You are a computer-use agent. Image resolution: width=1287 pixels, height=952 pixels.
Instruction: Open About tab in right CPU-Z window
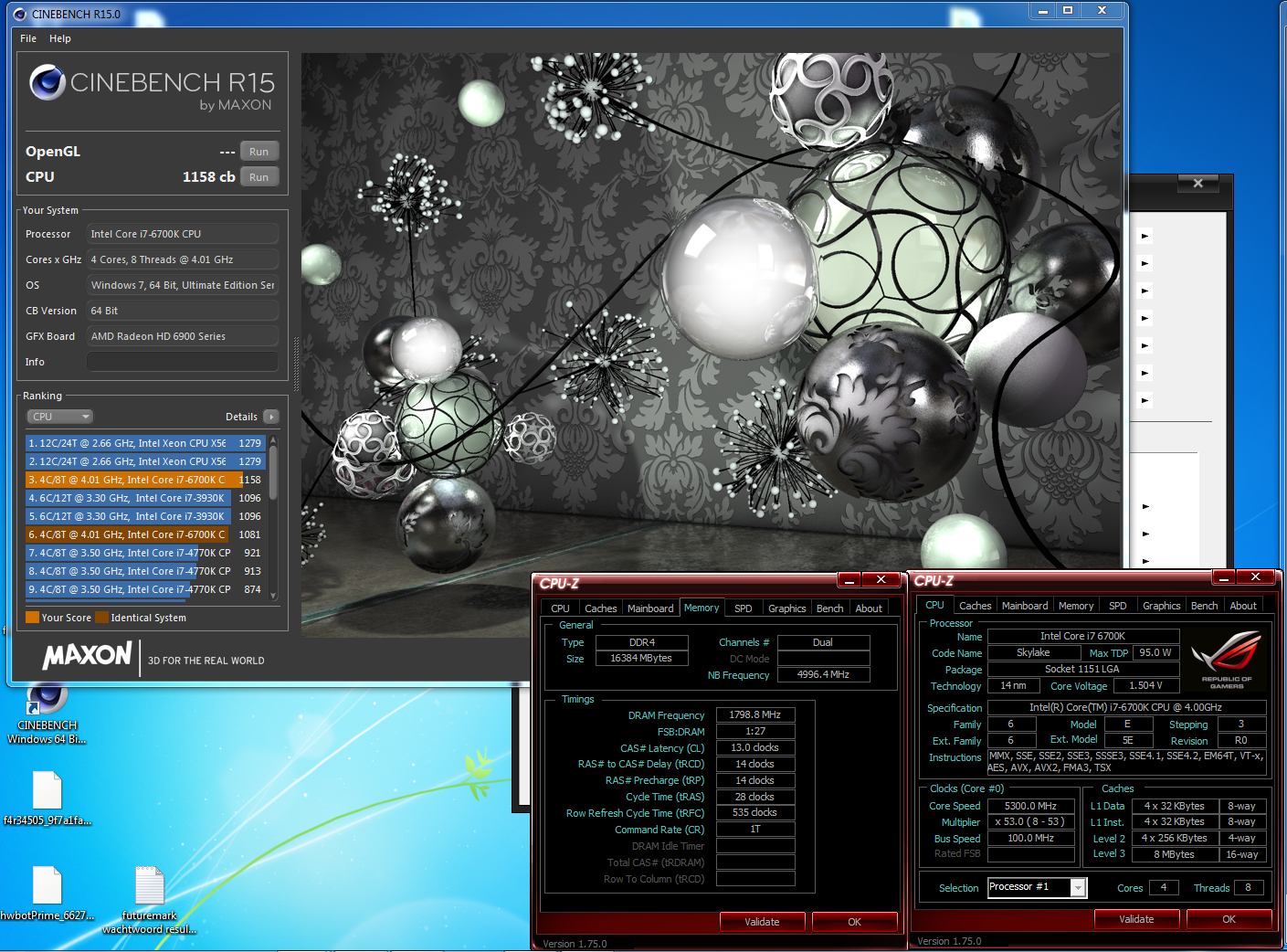tap(1243, 606)
